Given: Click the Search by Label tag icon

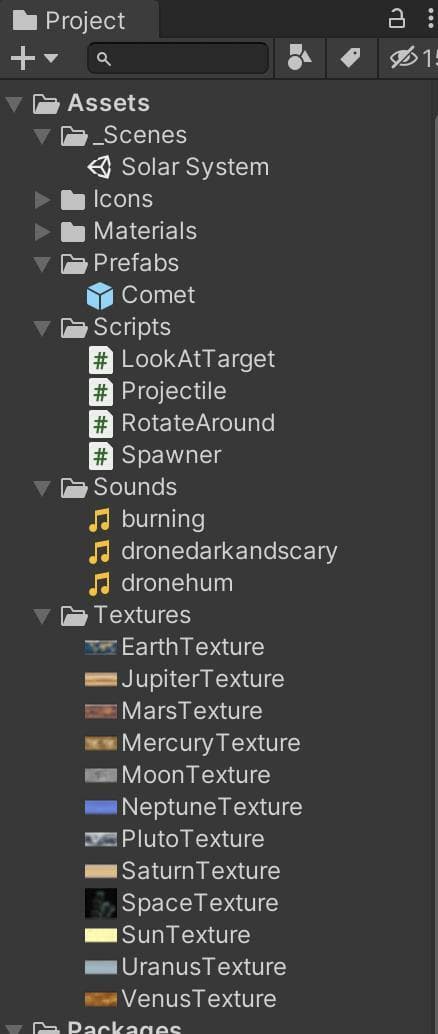Looking at the screenshot, I should pyautogui.click(x=350, y=59).
